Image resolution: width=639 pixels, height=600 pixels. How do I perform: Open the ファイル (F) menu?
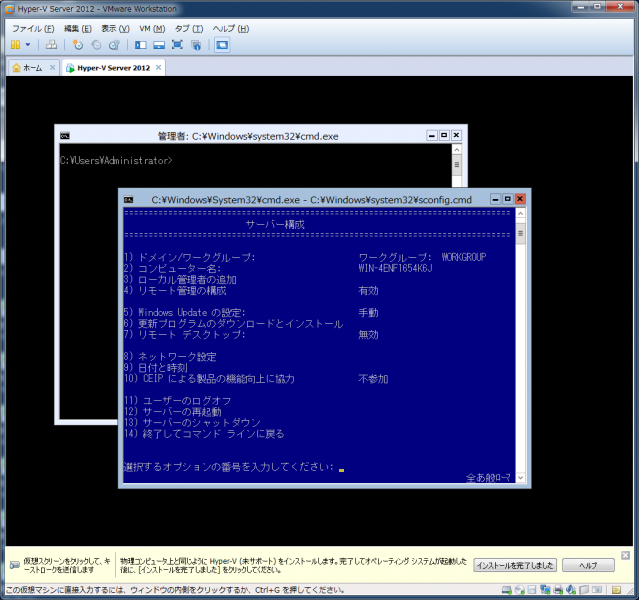[x=33, y=29]
